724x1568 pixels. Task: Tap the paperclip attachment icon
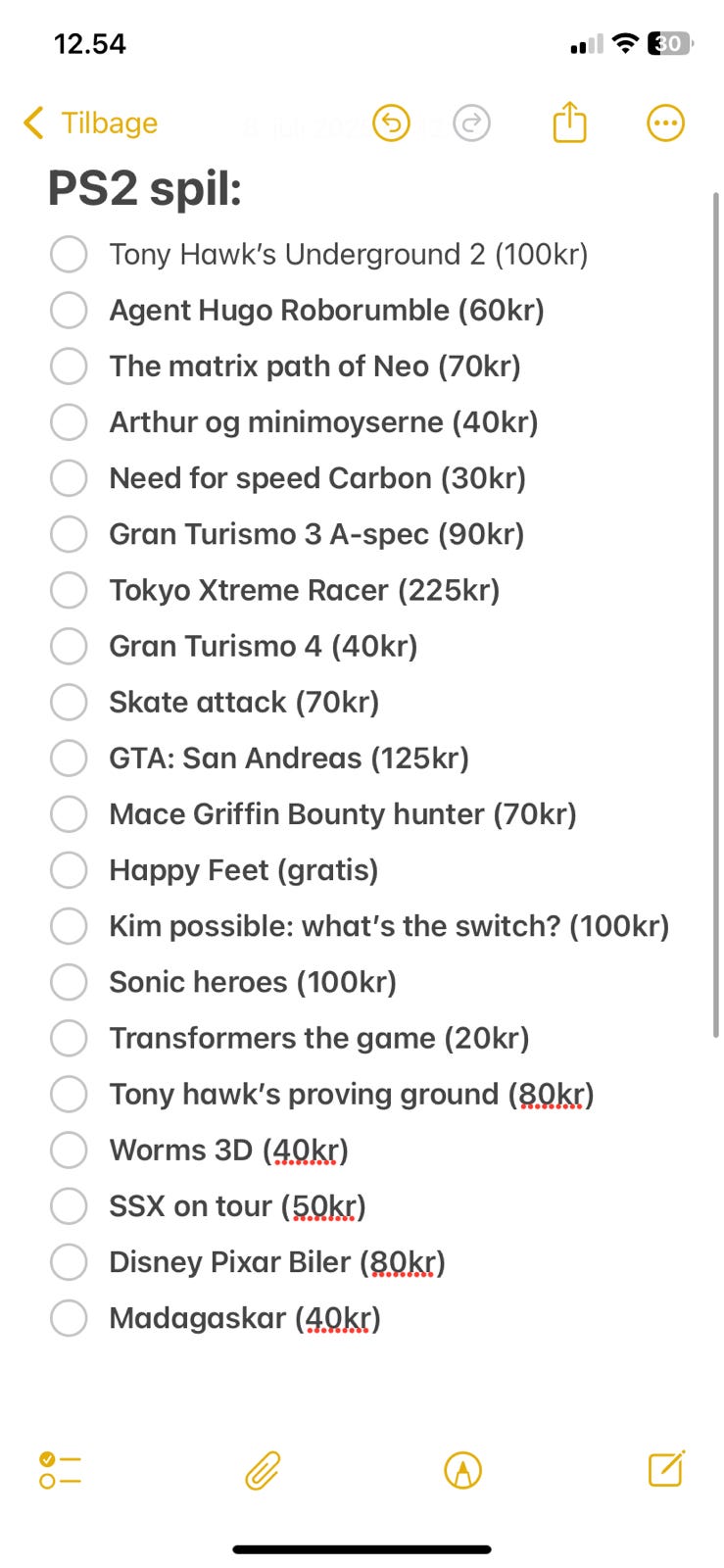pyautogui.click(x=263, y=1470)
